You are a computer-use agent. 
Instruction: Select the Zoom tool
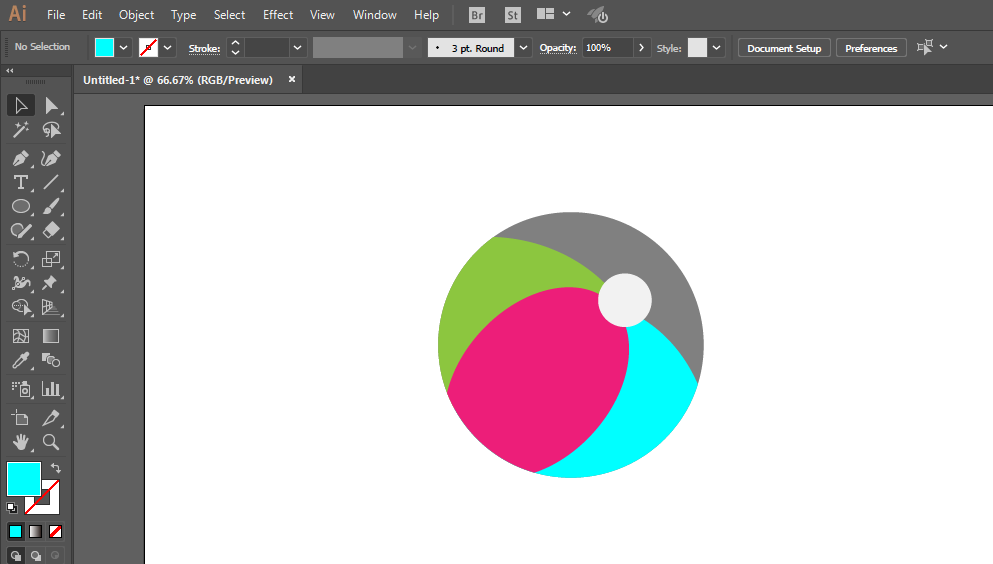pyautogui.click(x=51, y=442)
